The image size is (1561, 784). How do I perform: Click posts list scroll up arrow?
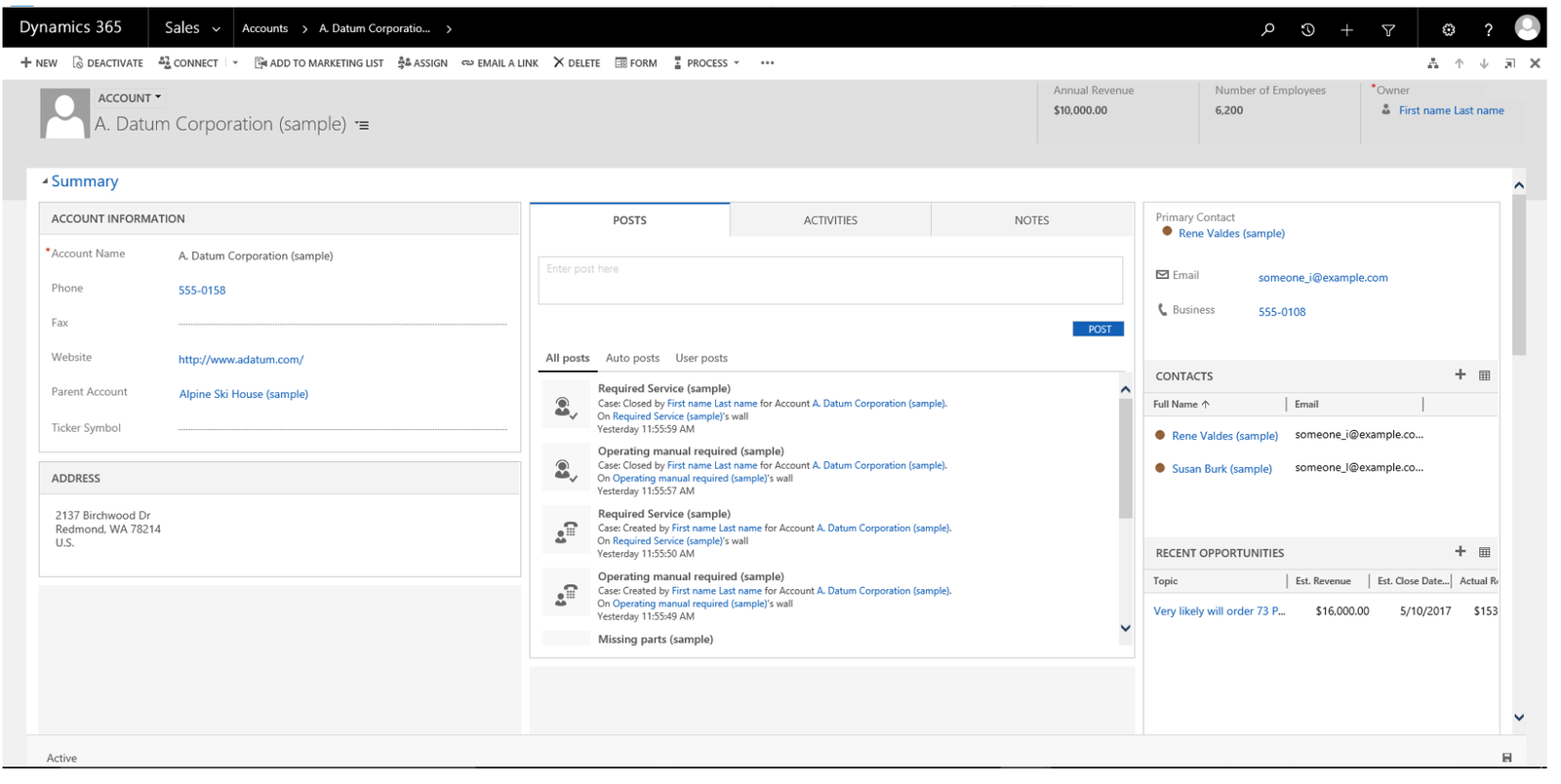1125,389
